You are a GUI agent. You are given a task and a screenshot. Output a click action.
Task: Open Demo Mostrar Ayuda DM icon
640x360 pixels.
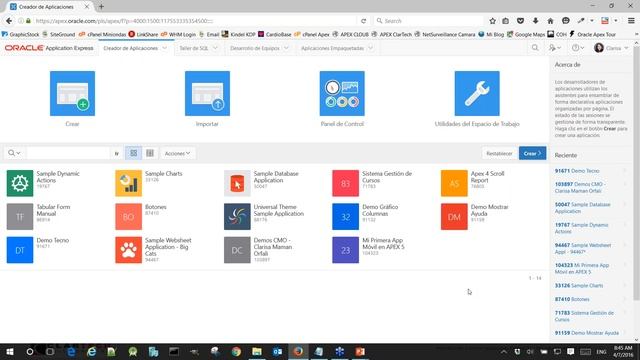[454, 217]
